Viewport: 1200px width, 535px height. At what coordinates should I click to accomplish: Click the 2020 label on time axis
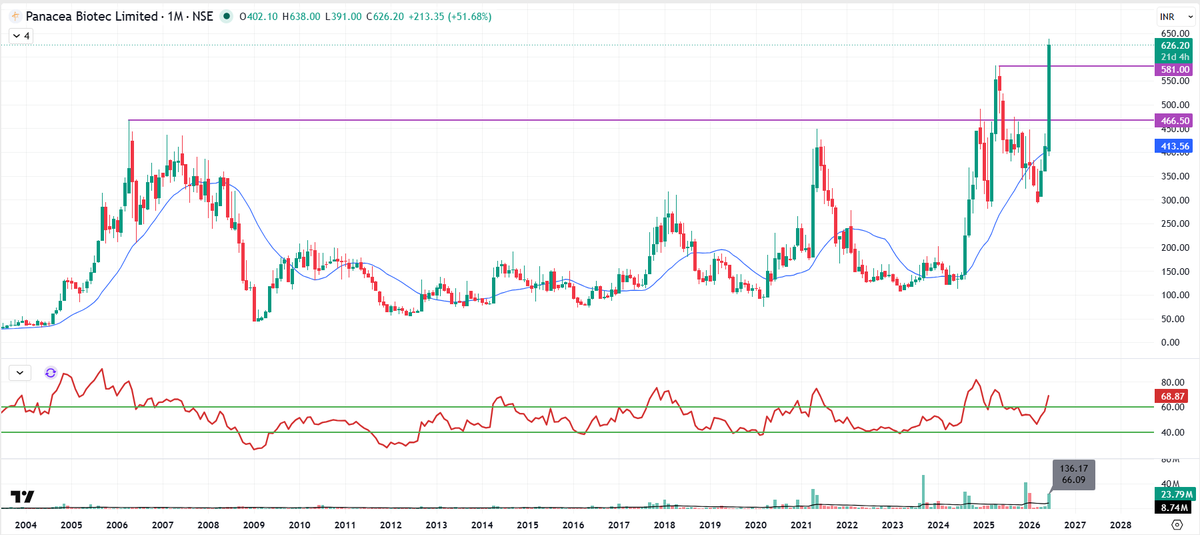(755, 524)
